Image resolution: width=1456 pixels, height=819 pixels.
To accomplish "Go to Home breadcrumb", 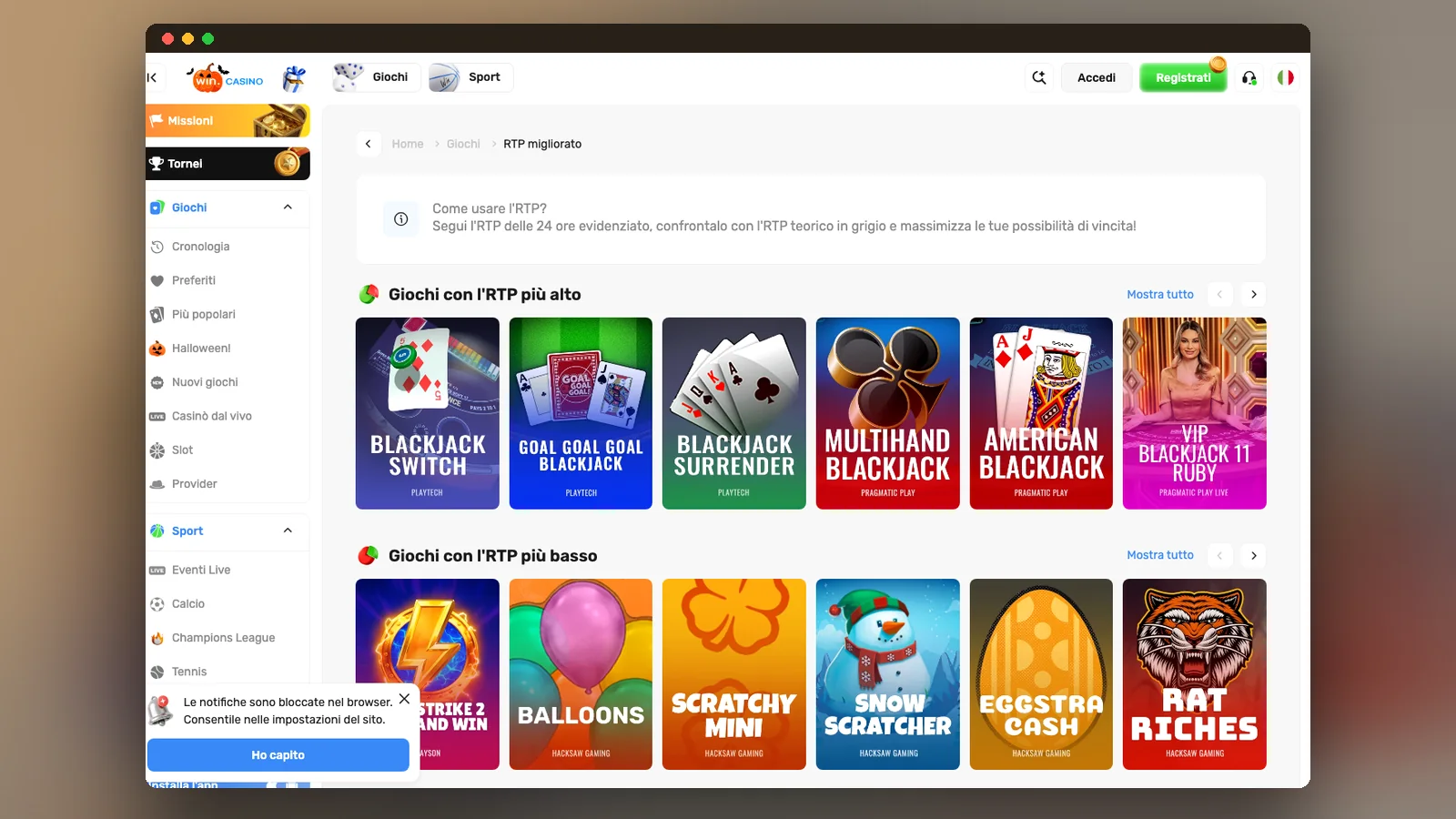I will 408,144.
